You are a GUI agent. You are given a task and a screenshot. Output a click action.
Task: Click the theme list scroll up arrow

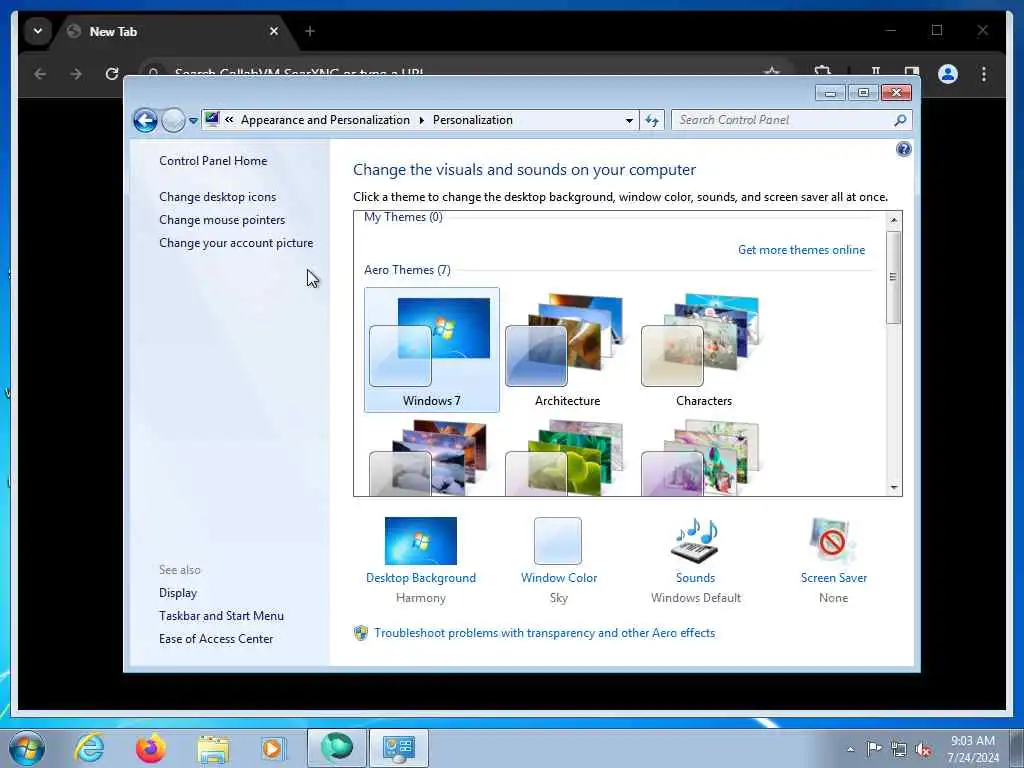point(894,220)
